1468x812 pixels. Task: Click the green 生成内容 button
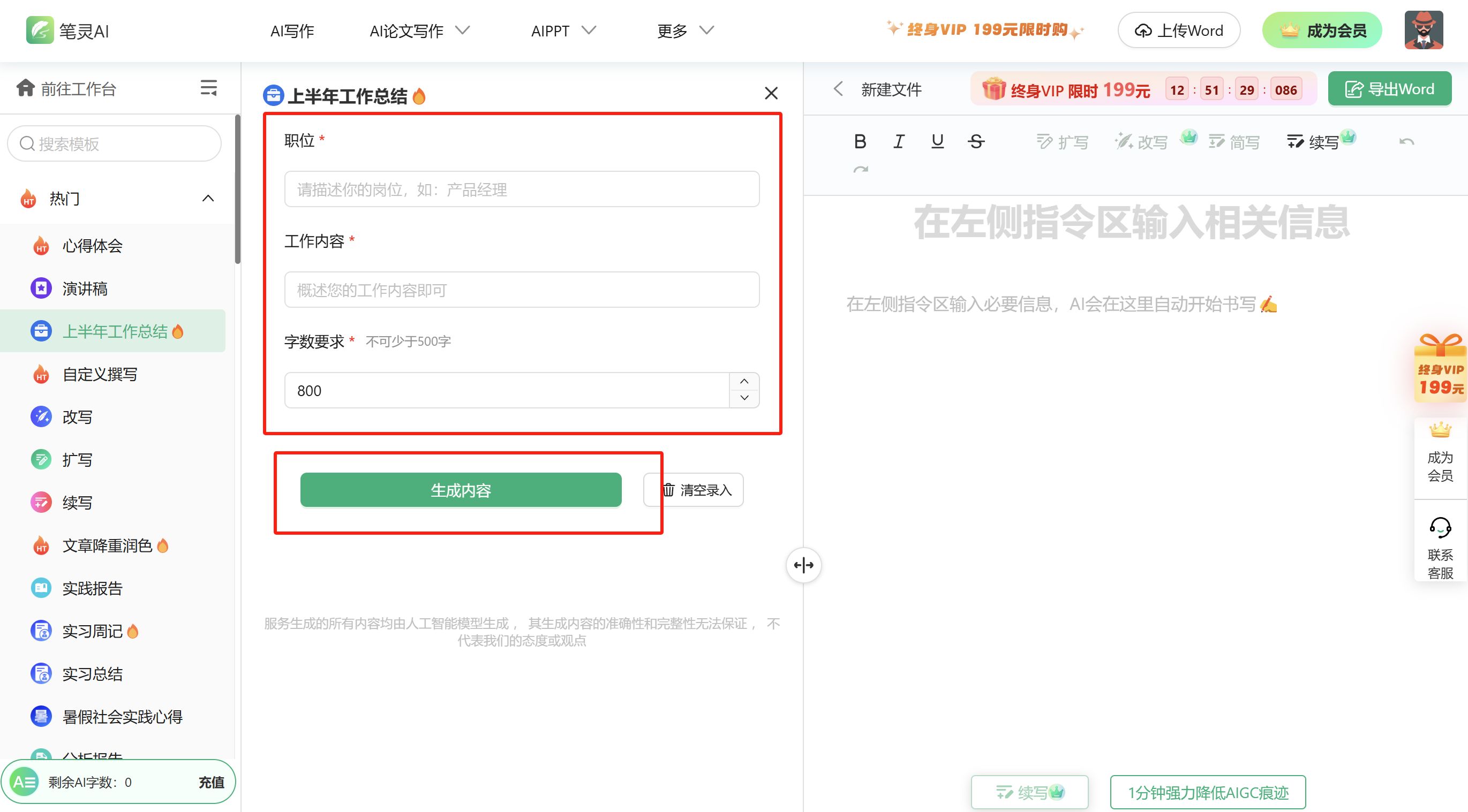click(461, 490)
